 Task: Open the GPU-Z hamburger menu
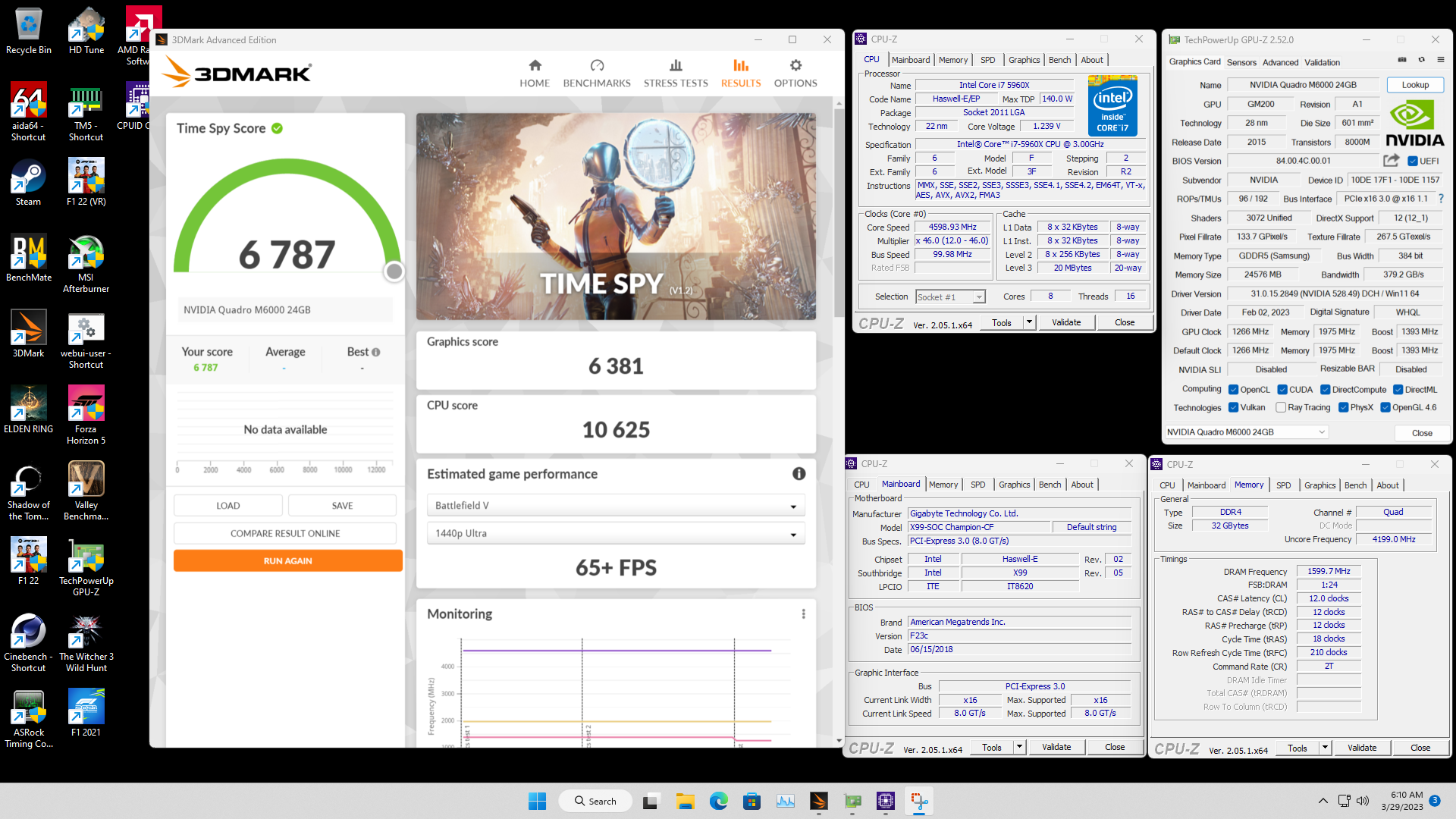point(1441,60)
